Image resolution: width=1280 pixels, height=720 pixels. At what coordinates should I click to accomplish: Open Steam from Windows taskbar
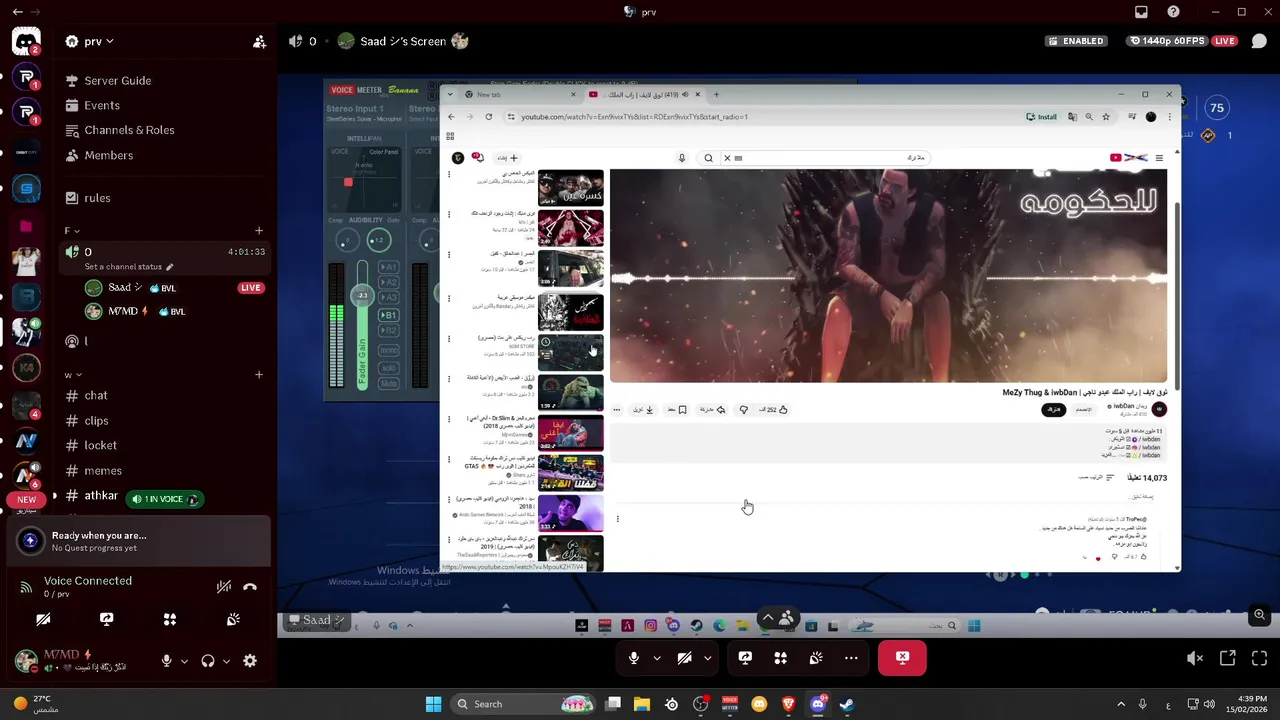(847, 704)
